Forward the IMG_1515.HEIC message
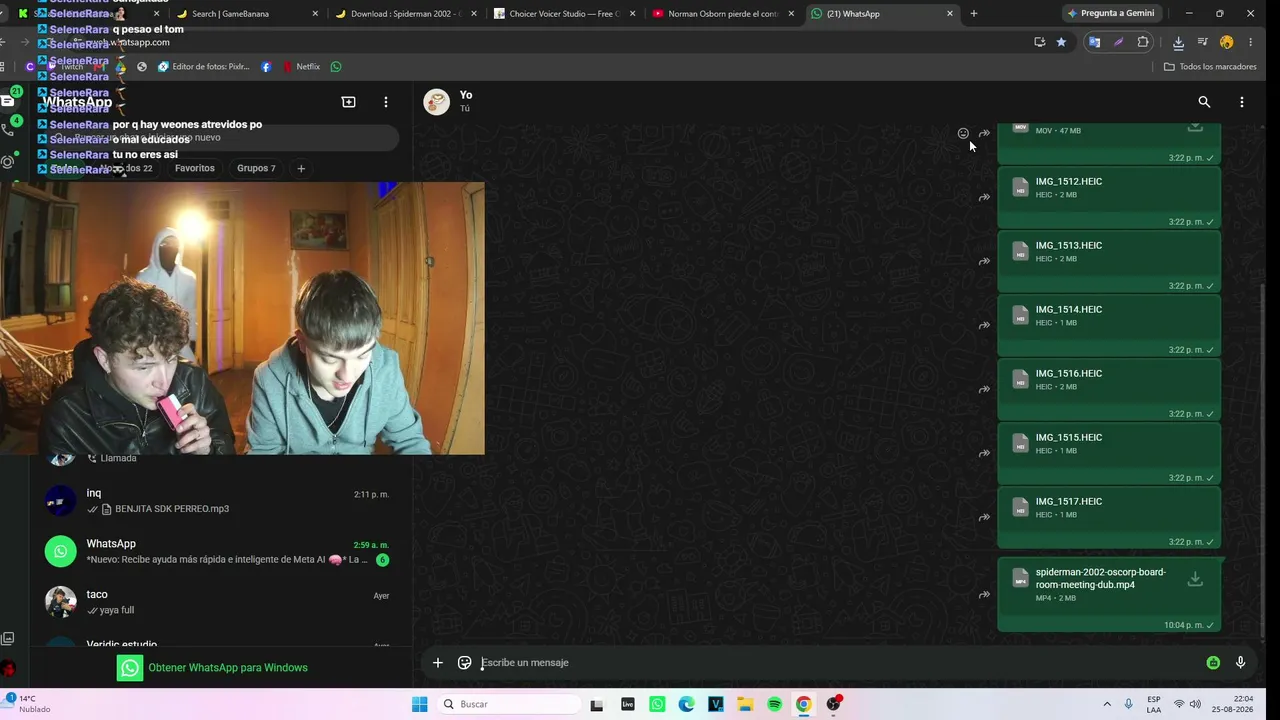This screenshot has height=720, width=1280. tap(984, 453)
